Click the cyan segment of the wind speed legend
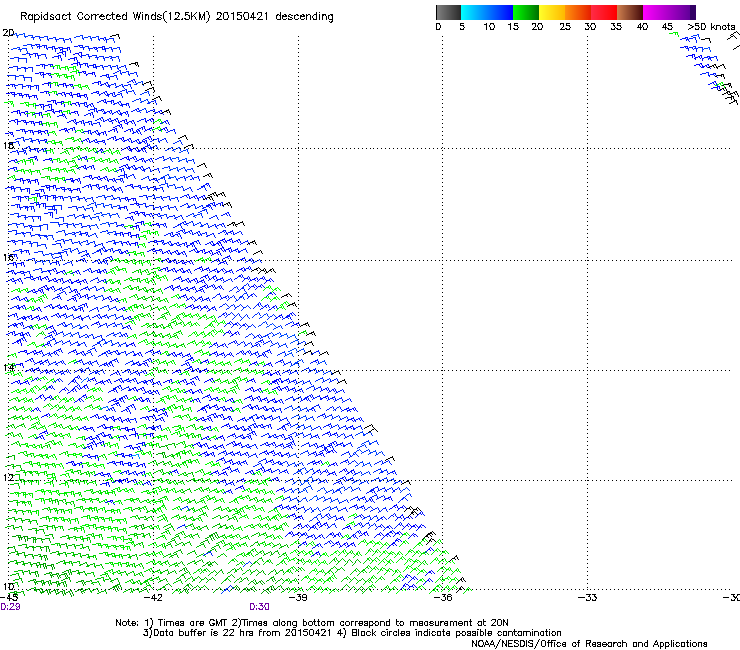Viewport: 740px width, 650px height. click(474, 12)
